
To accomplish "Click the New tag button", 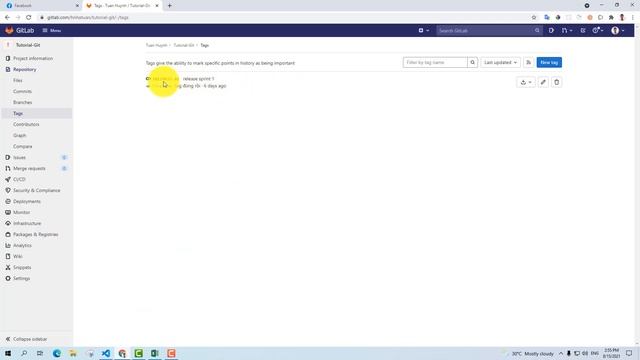I will pyautogui.click(x=549, y=62).
